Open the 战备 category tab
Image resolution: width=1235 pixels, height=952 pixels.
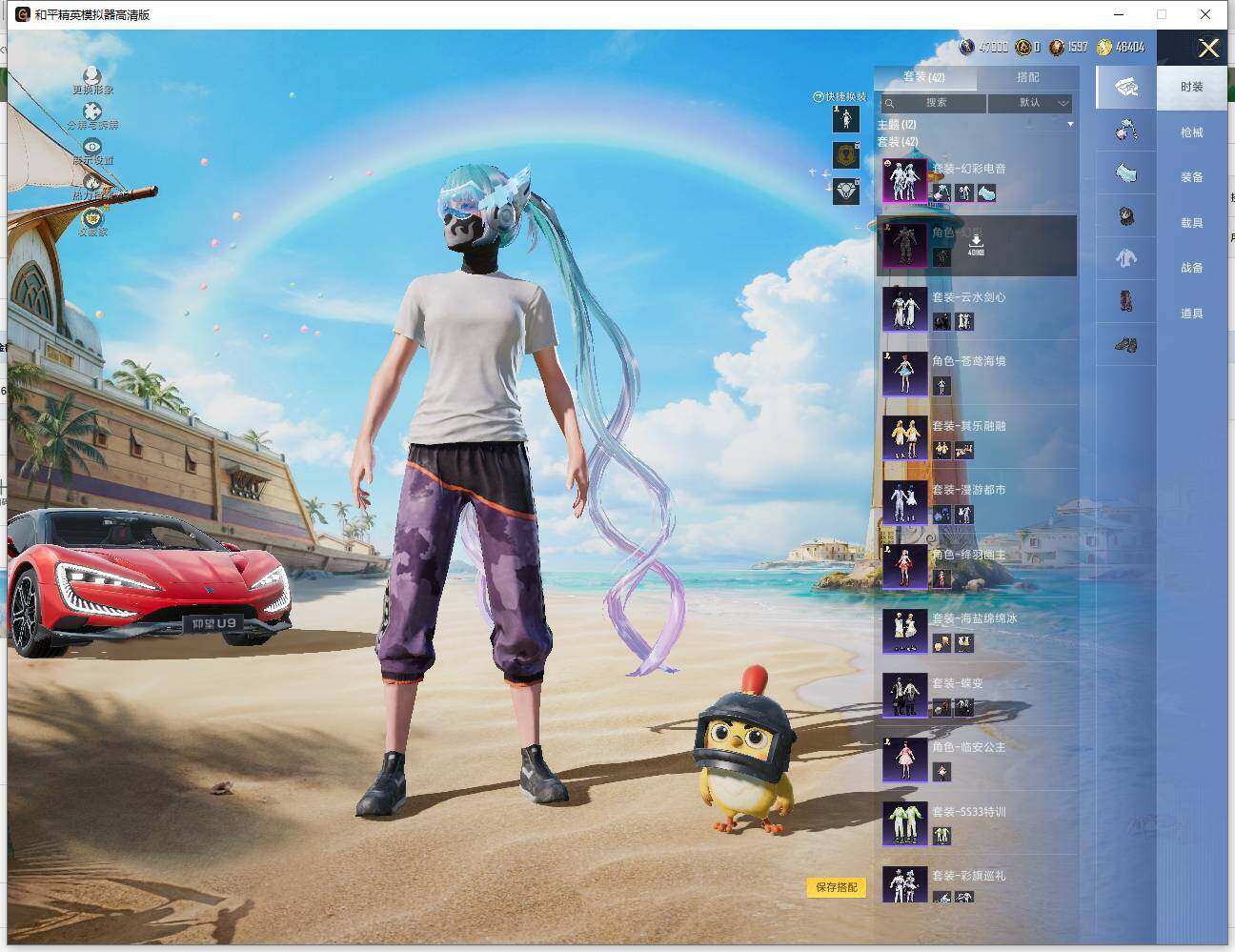[1192, 268]
